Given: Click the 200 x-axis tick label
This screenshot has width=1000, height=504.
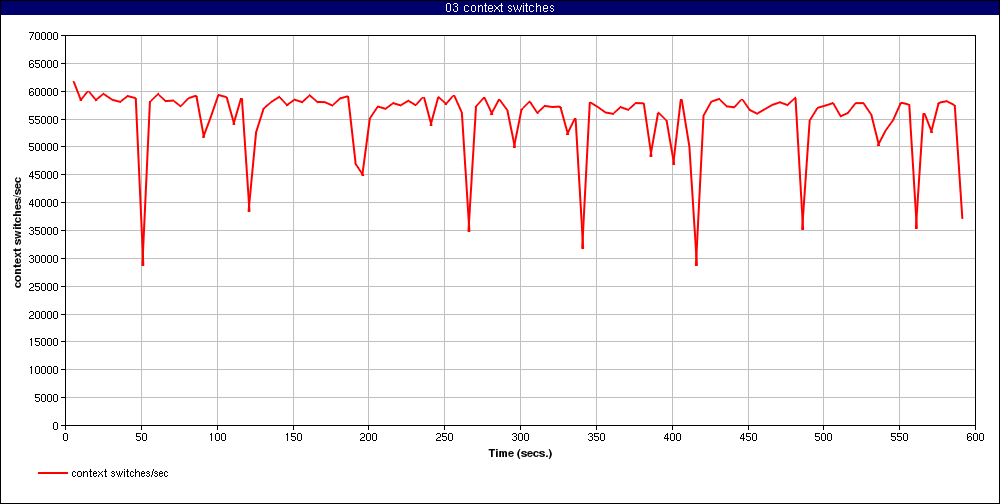Looking at the screenshot, I should pos(369,437).
